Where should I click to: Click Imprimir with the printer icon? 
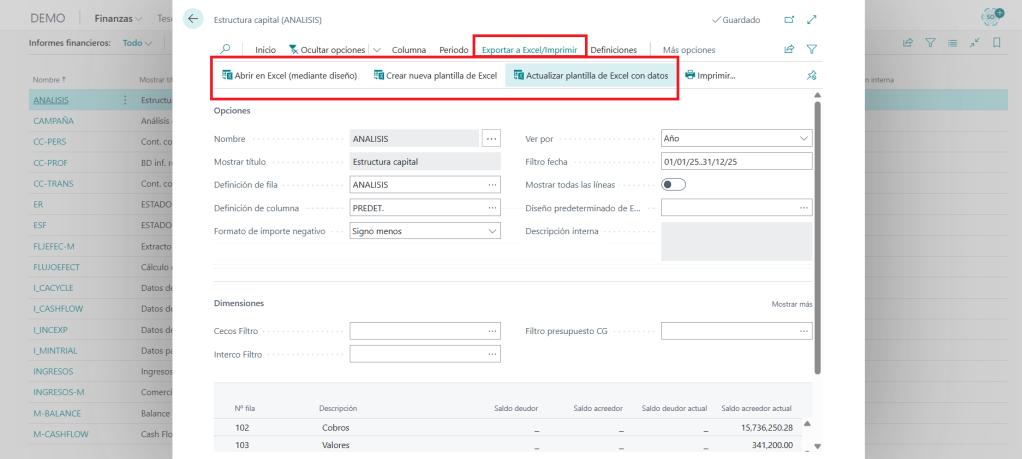coord(710,75)
